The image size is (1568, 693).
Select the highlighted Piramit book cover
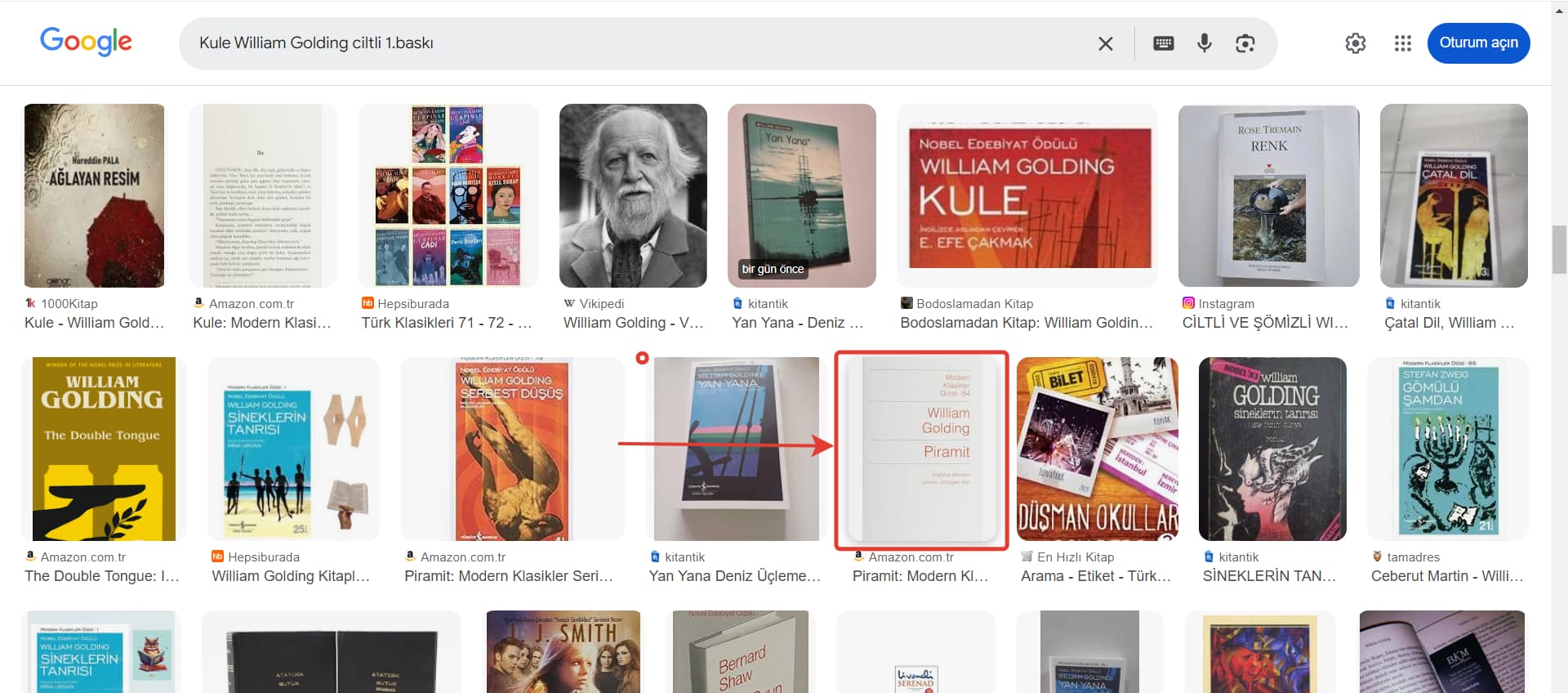click(x=921, y=449)
